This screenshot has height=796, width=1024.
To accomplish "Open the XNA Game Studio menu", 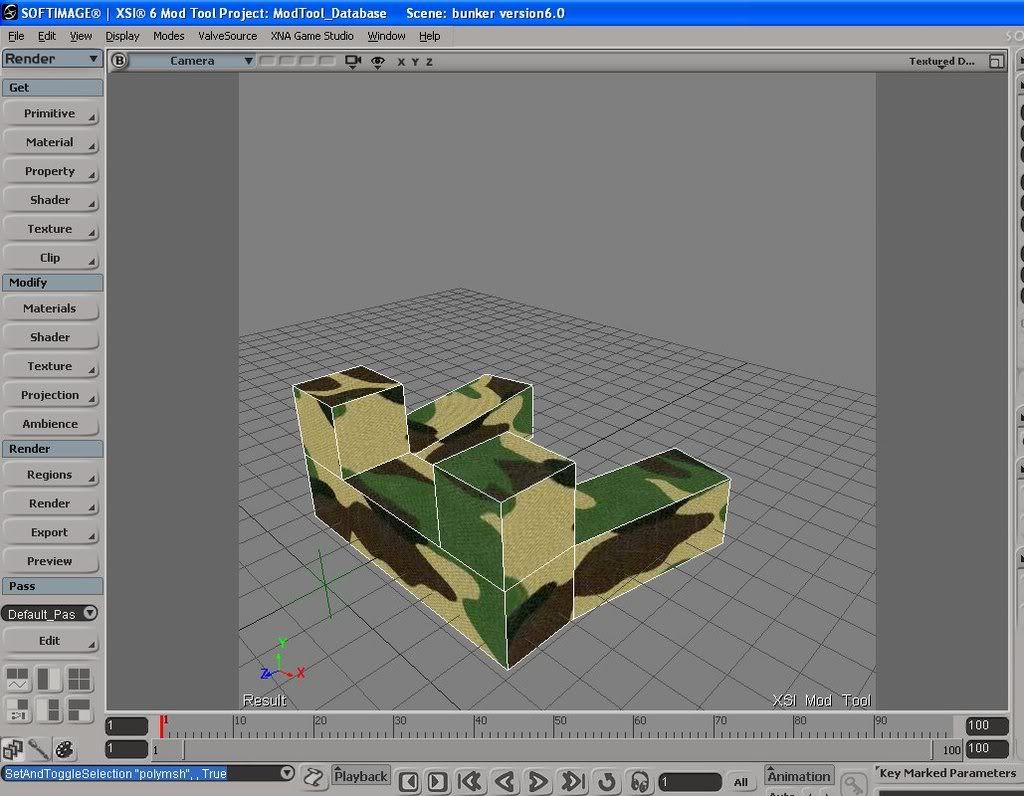I will (x=312, y=36).
